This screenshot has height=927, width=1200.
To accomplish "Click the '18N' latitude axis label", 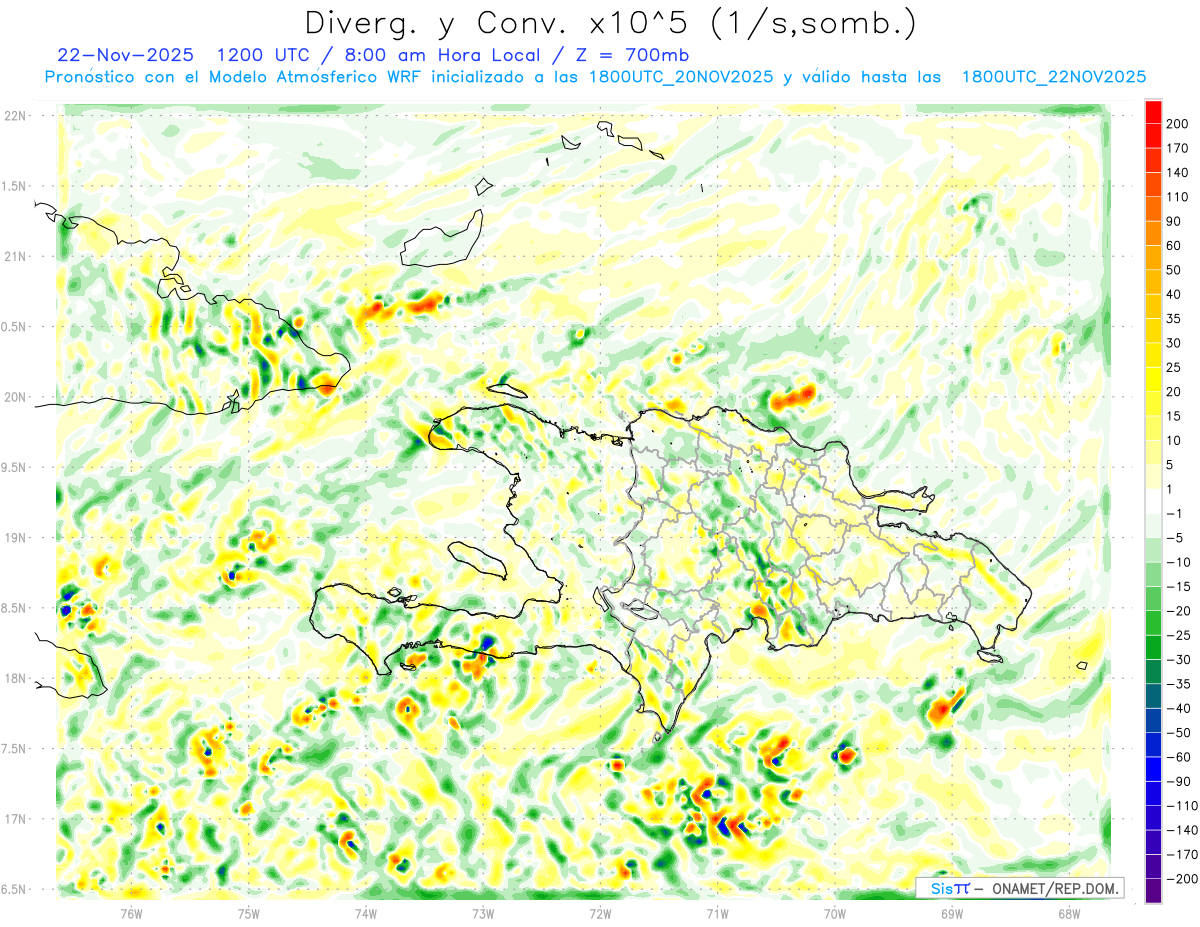I will click(14, 679).
